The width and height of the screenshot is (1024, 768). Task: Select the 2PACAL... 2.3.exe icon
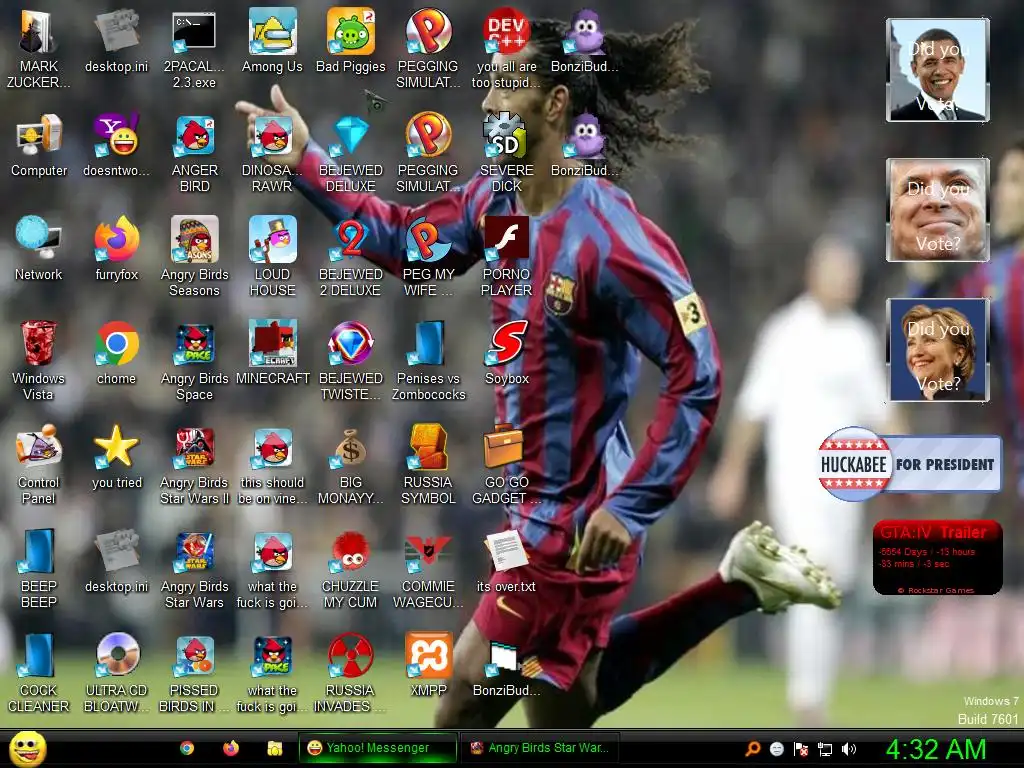point(194,48)
